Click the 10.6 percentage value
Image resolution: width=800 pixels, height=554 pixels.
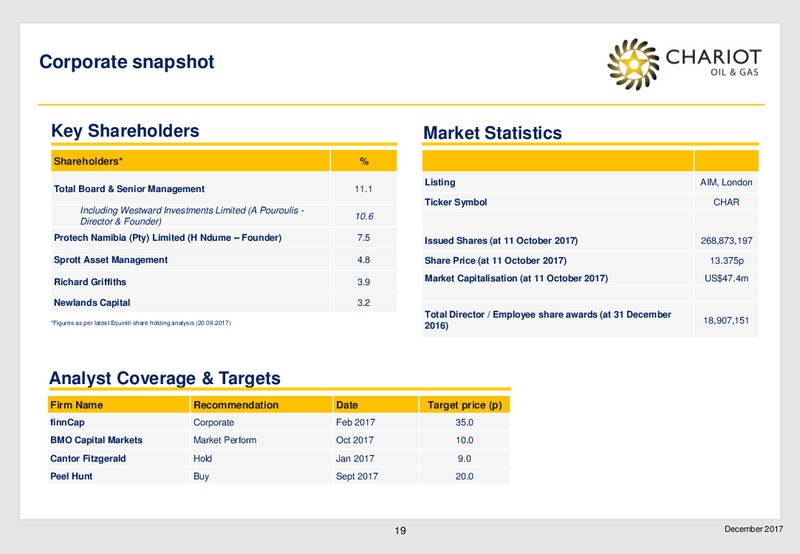click(364, 216)
